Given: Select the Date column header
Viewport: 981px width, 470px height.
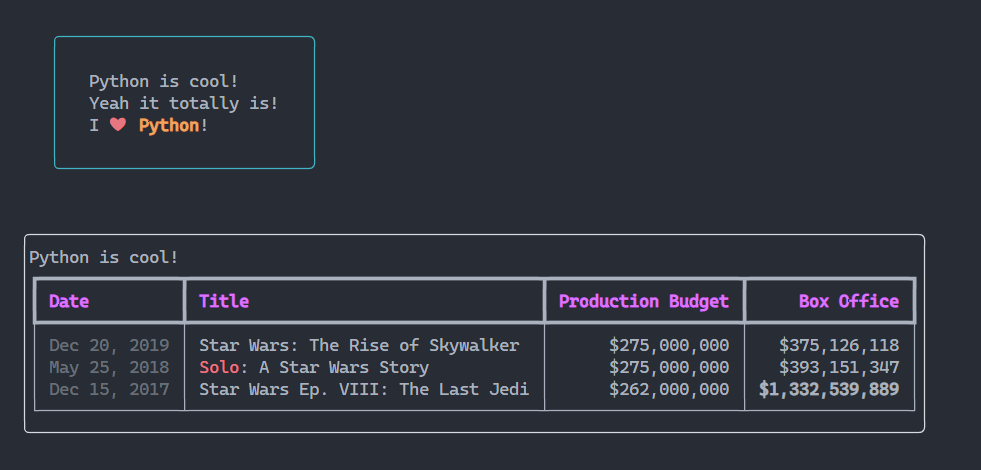Looking at the screenshot, I should (69, 301).
